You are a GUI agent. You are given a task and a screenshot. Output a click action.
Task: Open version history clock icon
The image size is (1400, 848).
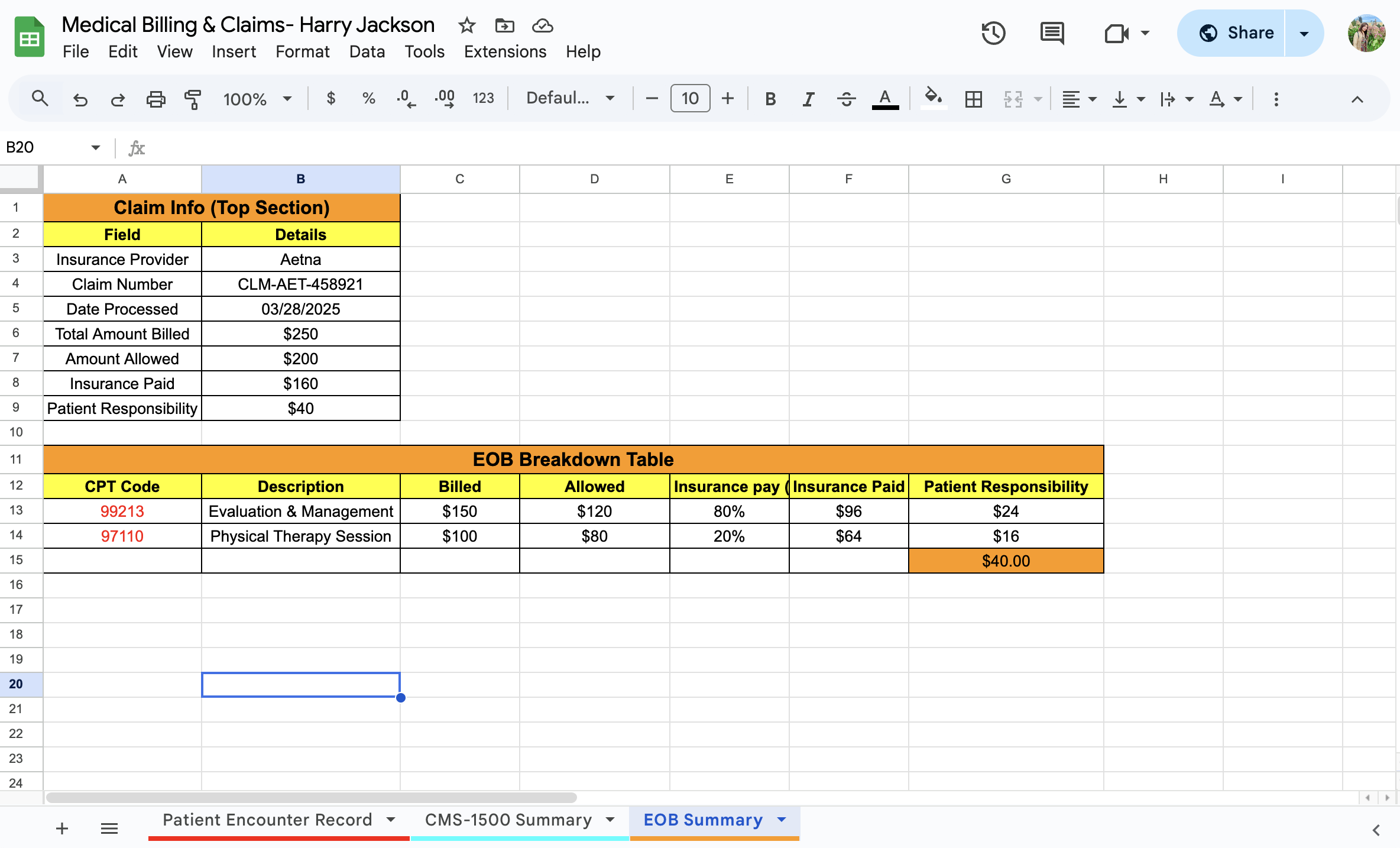(x=993, y=33)
